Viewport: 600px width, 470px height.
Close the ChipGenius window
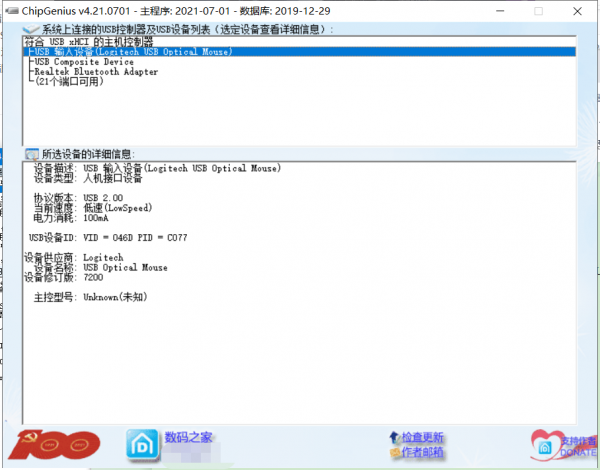[577, 11]
